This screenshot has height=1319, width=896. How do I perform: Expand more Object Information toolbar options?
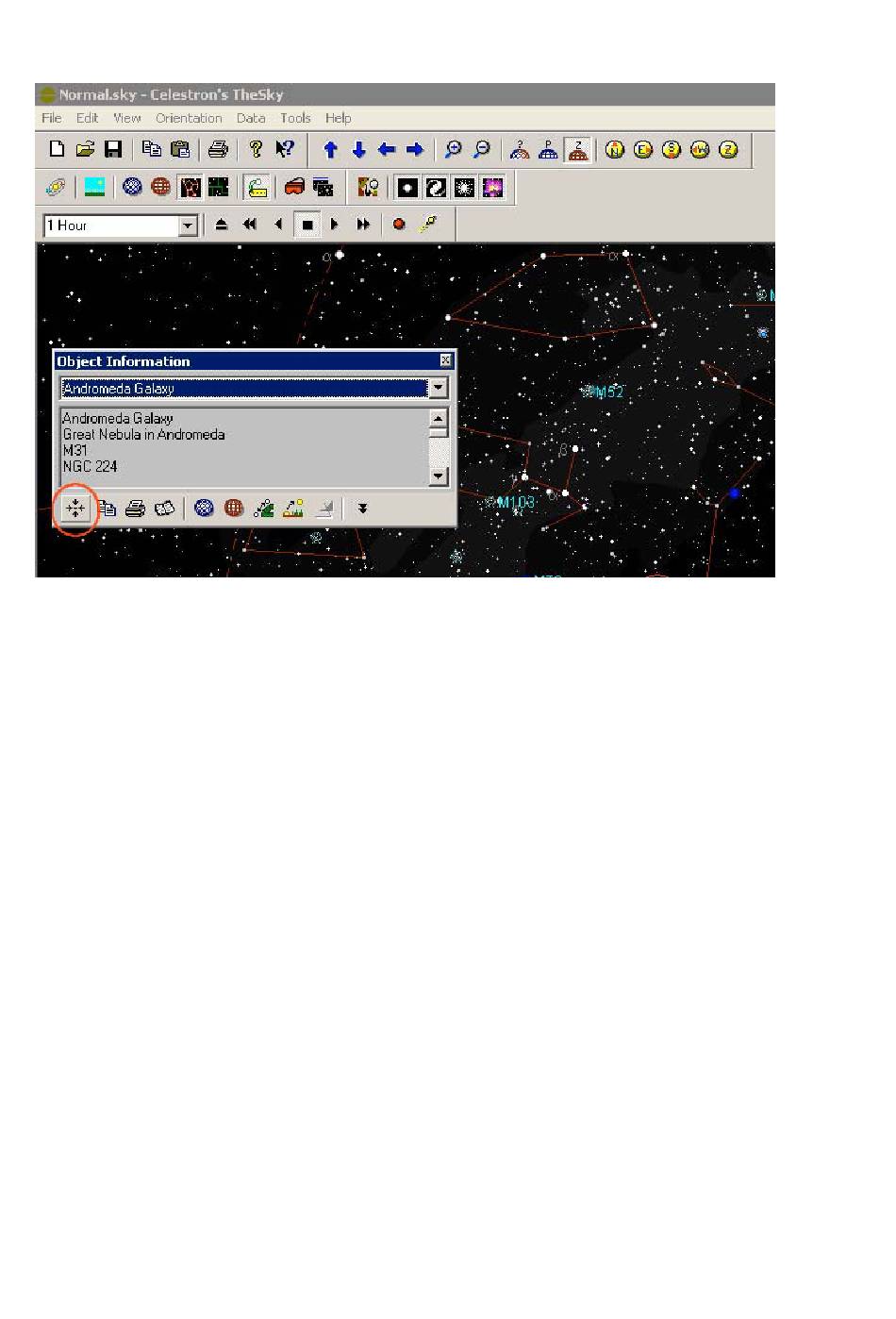(362, 509)
